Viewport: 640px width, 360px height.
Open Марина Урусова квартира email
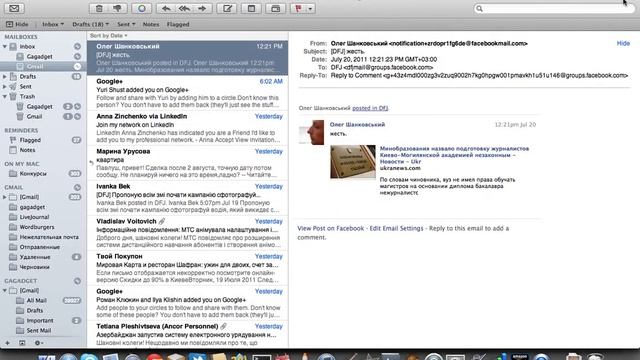click(188, 163)
